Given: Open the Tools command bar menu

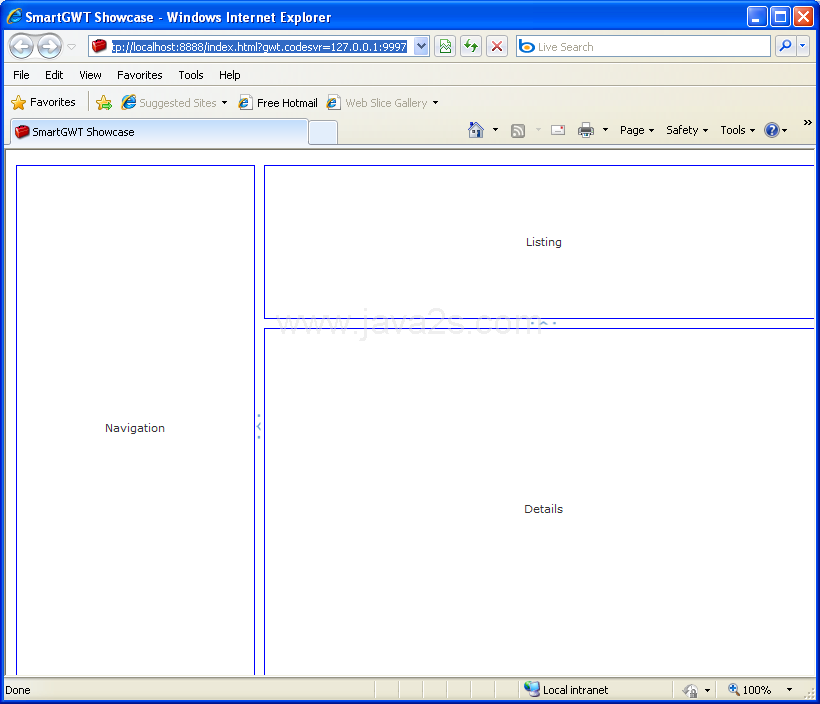Looking at the screenshot, I should click(x=738, y=130).
